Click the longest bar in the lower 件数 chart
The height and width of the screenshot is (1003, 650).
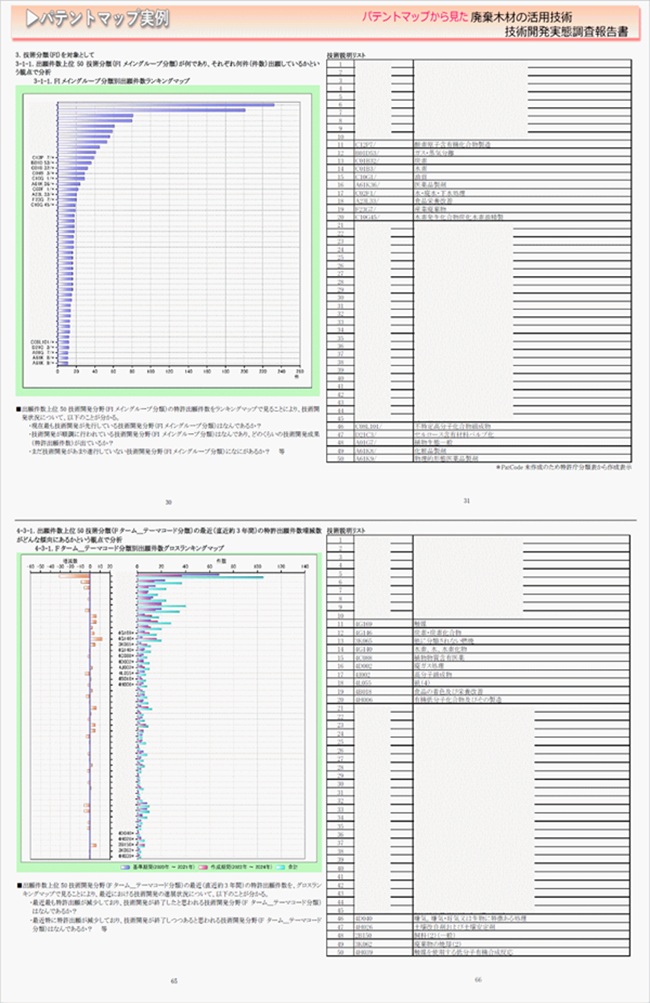[199, 577]
